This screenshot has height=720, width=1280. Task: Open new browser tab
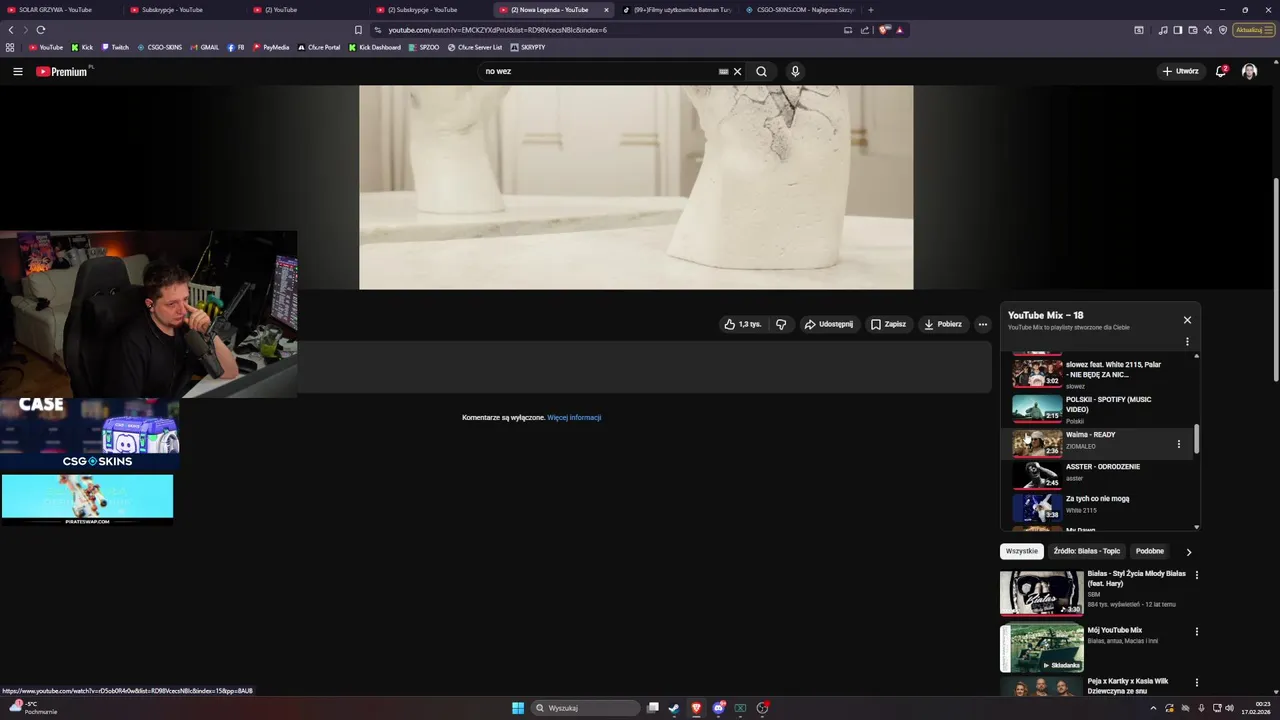(x=870, y=10)
